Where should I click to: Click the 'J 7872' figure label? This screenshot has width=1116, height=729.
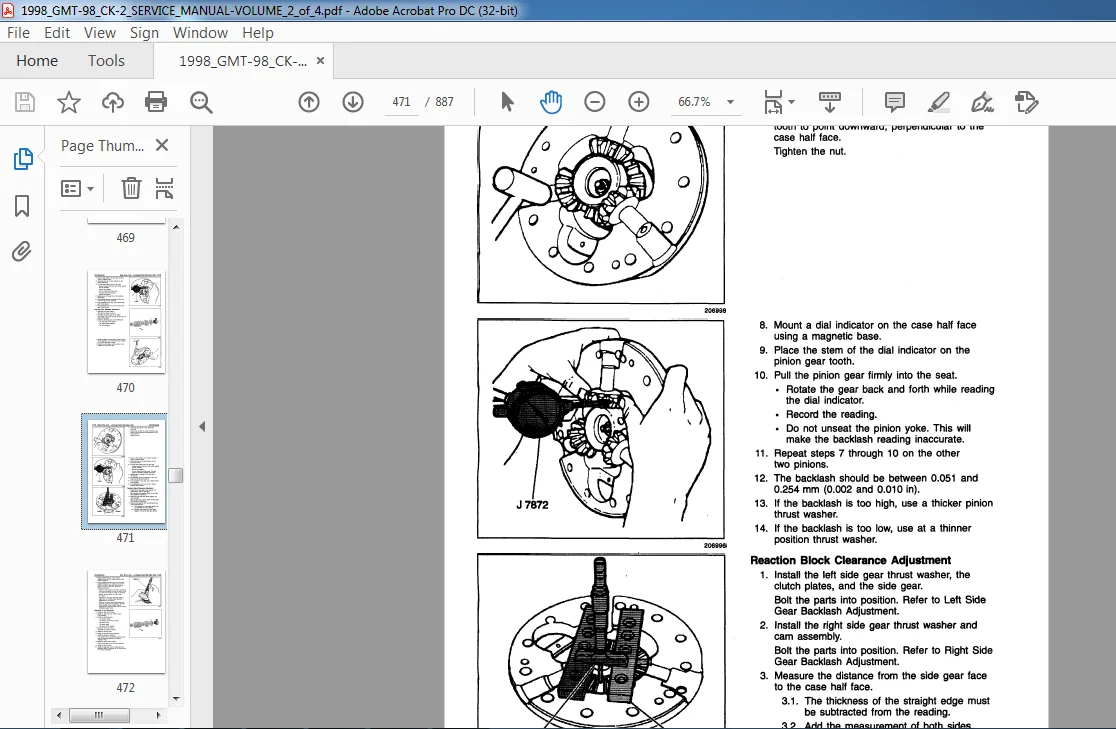(x=532, y=505)
